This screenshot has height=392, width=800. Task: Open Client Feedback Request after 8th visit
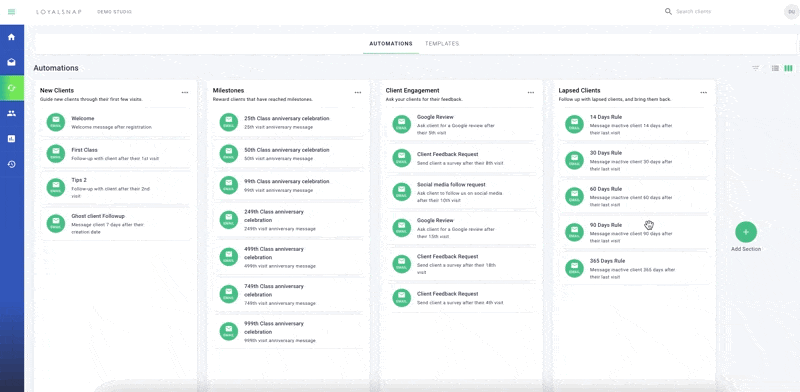tap(462, 158)
